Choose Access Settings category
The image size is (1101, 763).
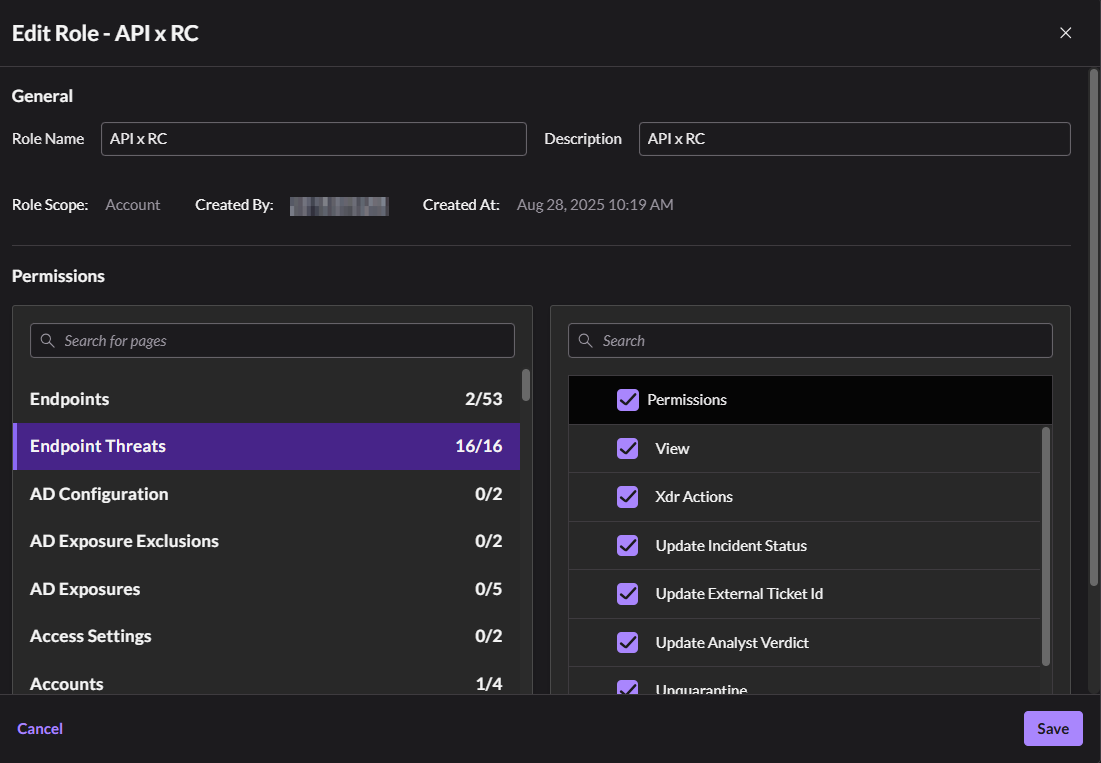click(x=266, y=636)
